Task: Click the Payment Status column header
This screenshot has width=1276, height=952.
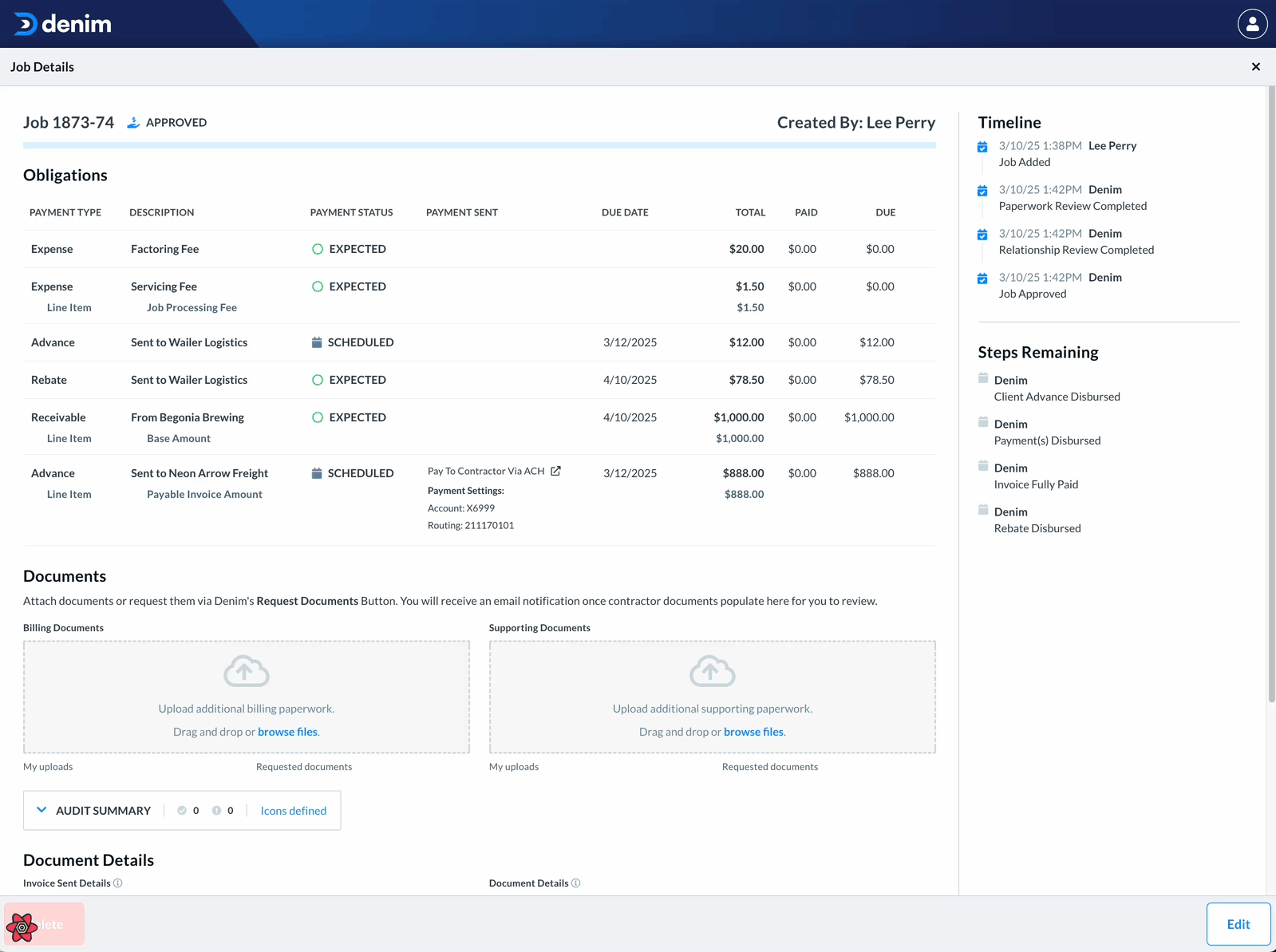Action: [x=351, y=212]
